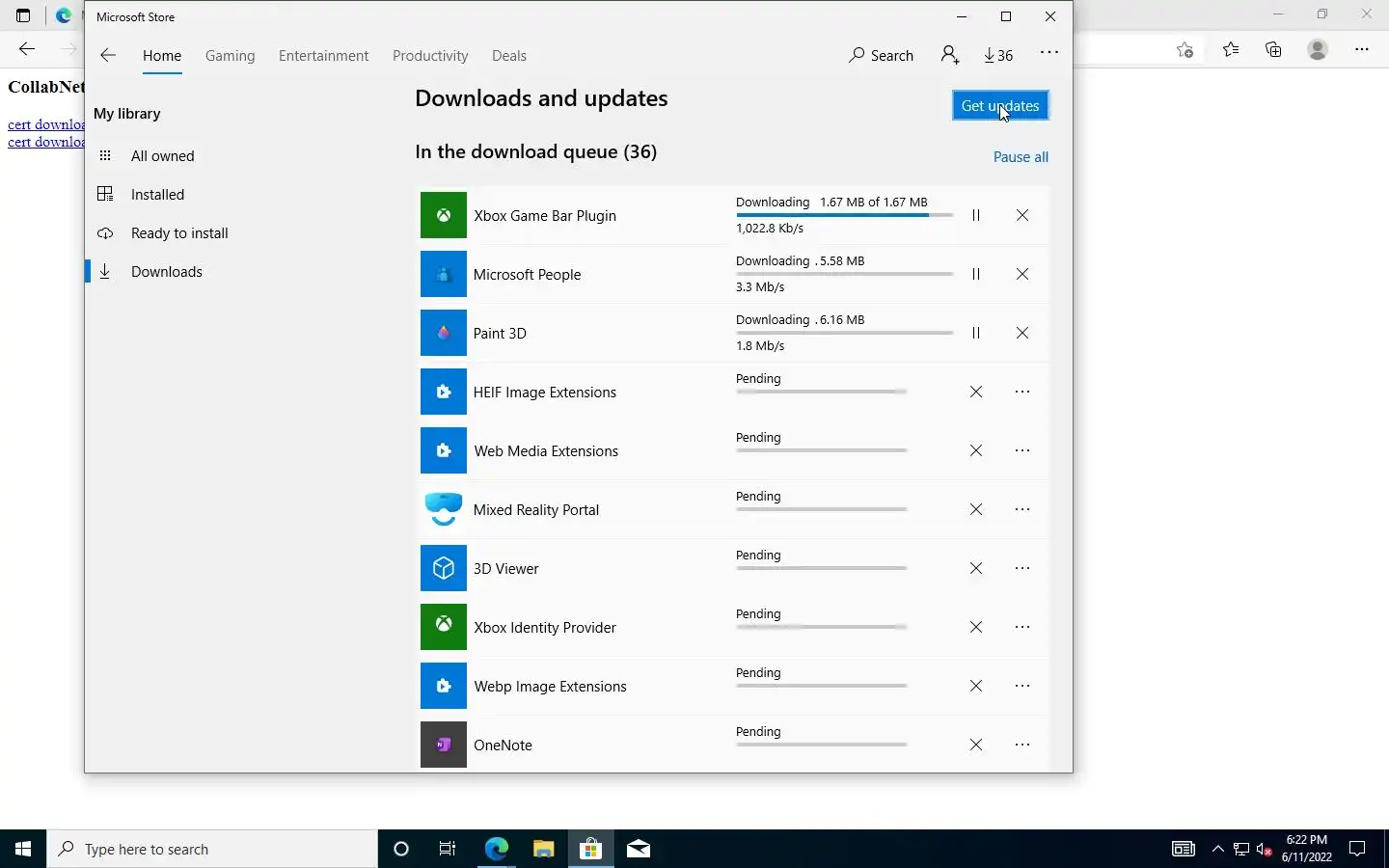Open Xbox Identity Provider app name
Screen dimensions: 1389x868
[x=545, y=628]
